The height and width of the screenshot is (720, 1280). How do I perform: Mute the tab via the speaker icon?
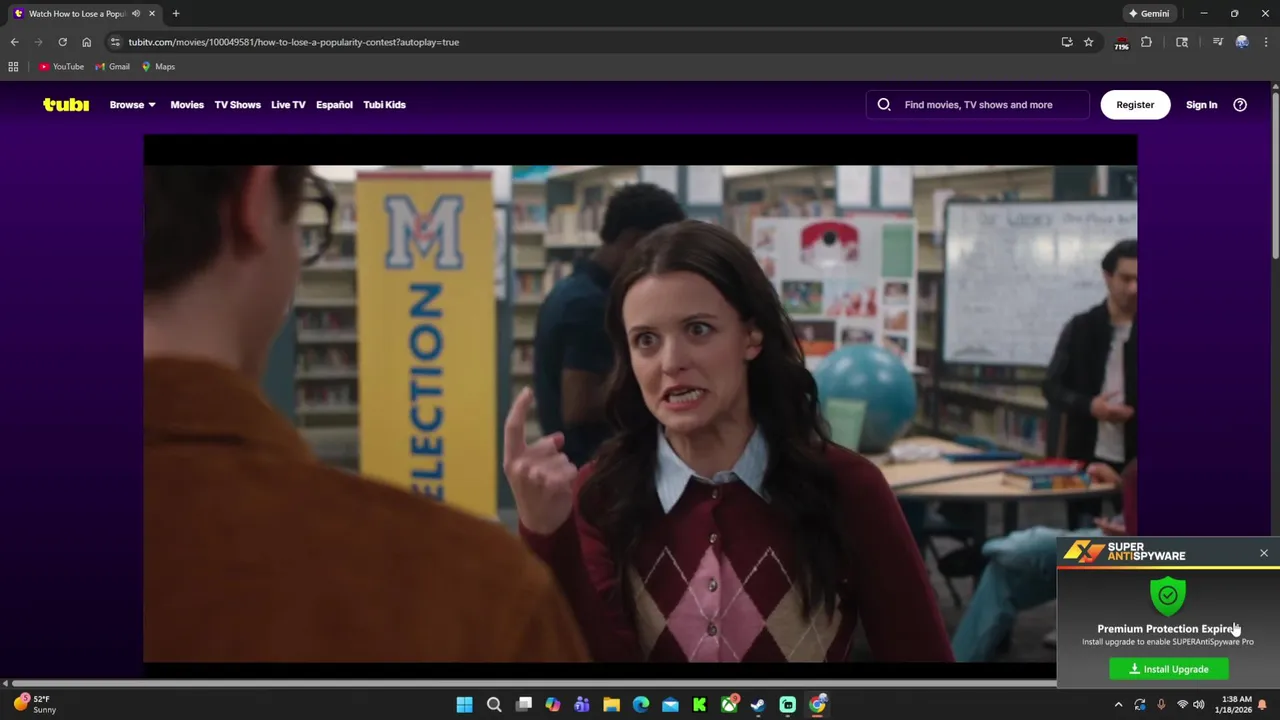click(x=136, y=14)
